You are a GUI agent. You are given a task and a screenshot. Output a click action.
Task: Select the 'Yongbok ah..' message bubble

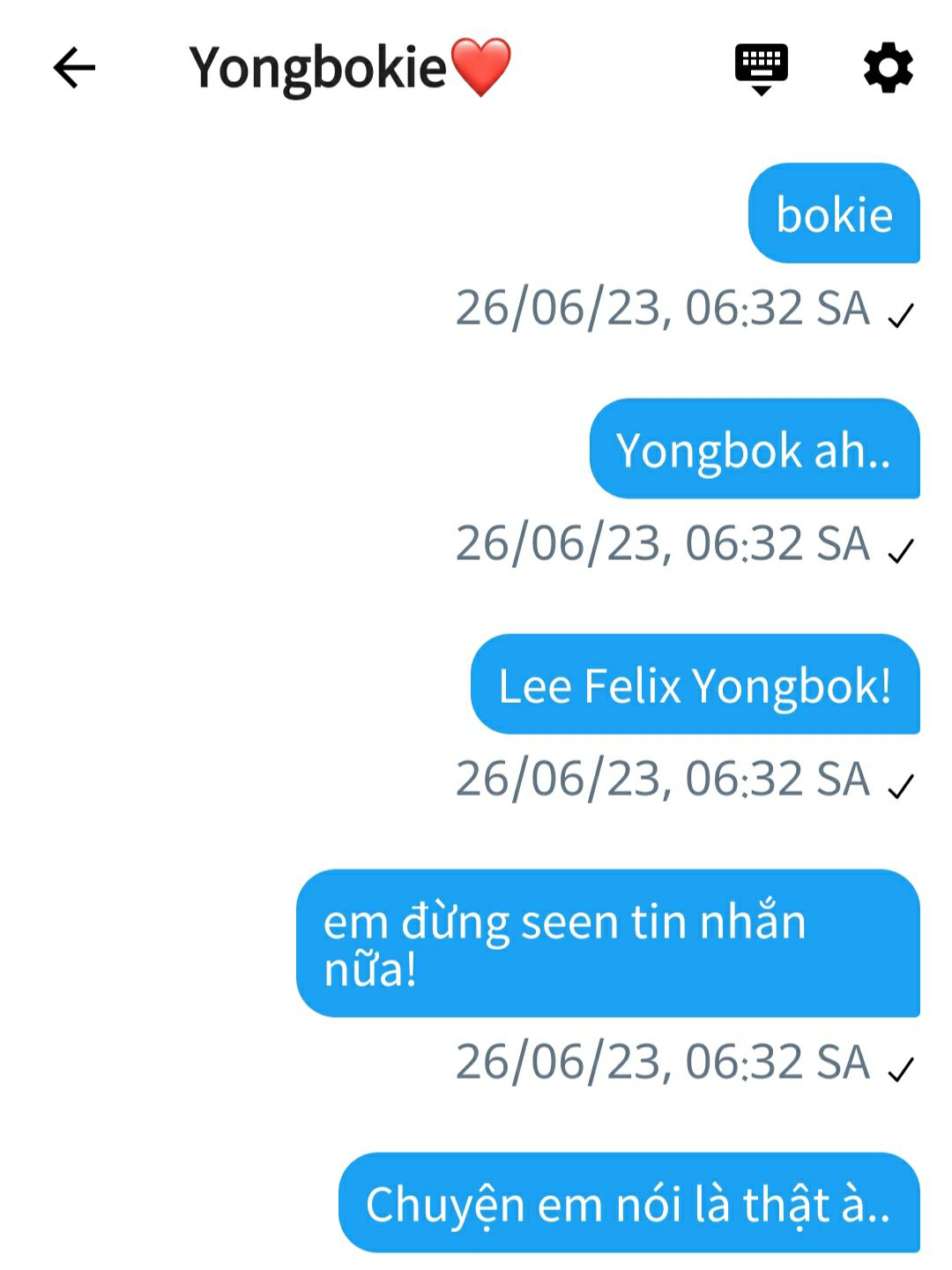755,448
